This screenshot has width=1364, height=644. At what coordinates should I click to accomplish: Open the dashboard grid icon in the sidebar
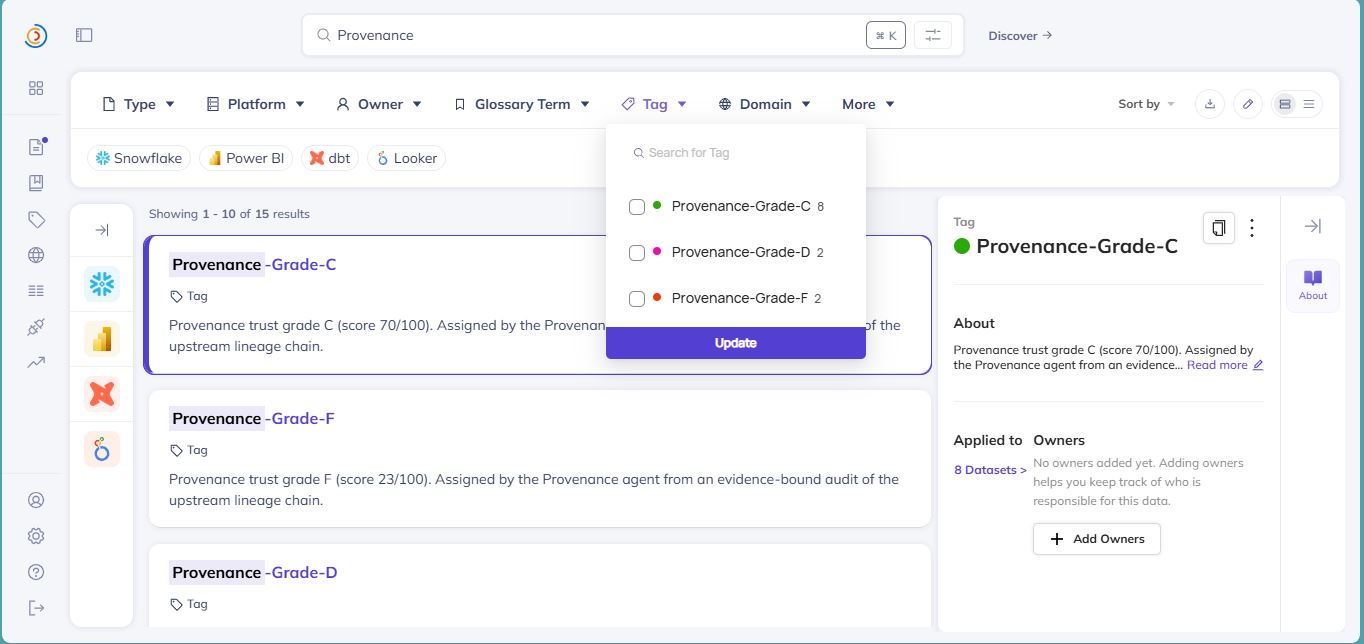pos(36,88)
